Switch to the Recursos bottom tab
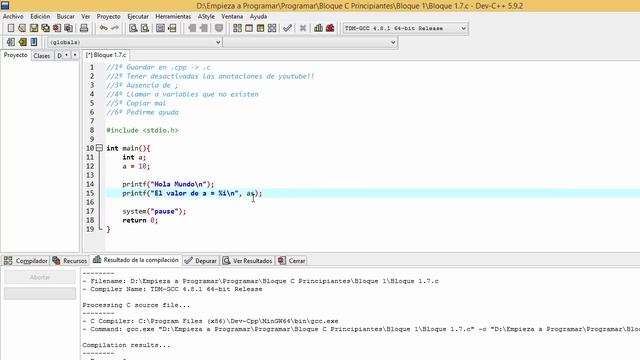640x360 pixels. (x=69, y=260)
